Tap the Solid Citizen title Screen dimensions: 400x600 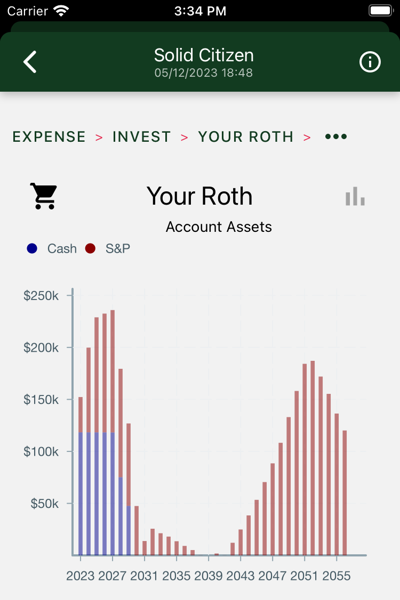coord(204,55)
